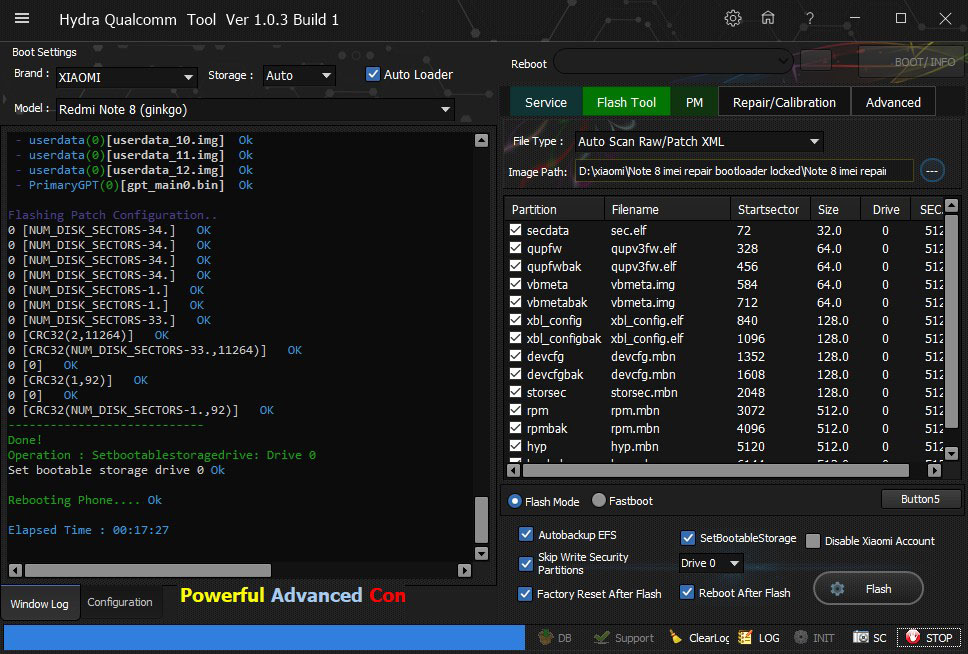
Task: Toggle Factory Reset After Flash
Action: pos(526,593)
